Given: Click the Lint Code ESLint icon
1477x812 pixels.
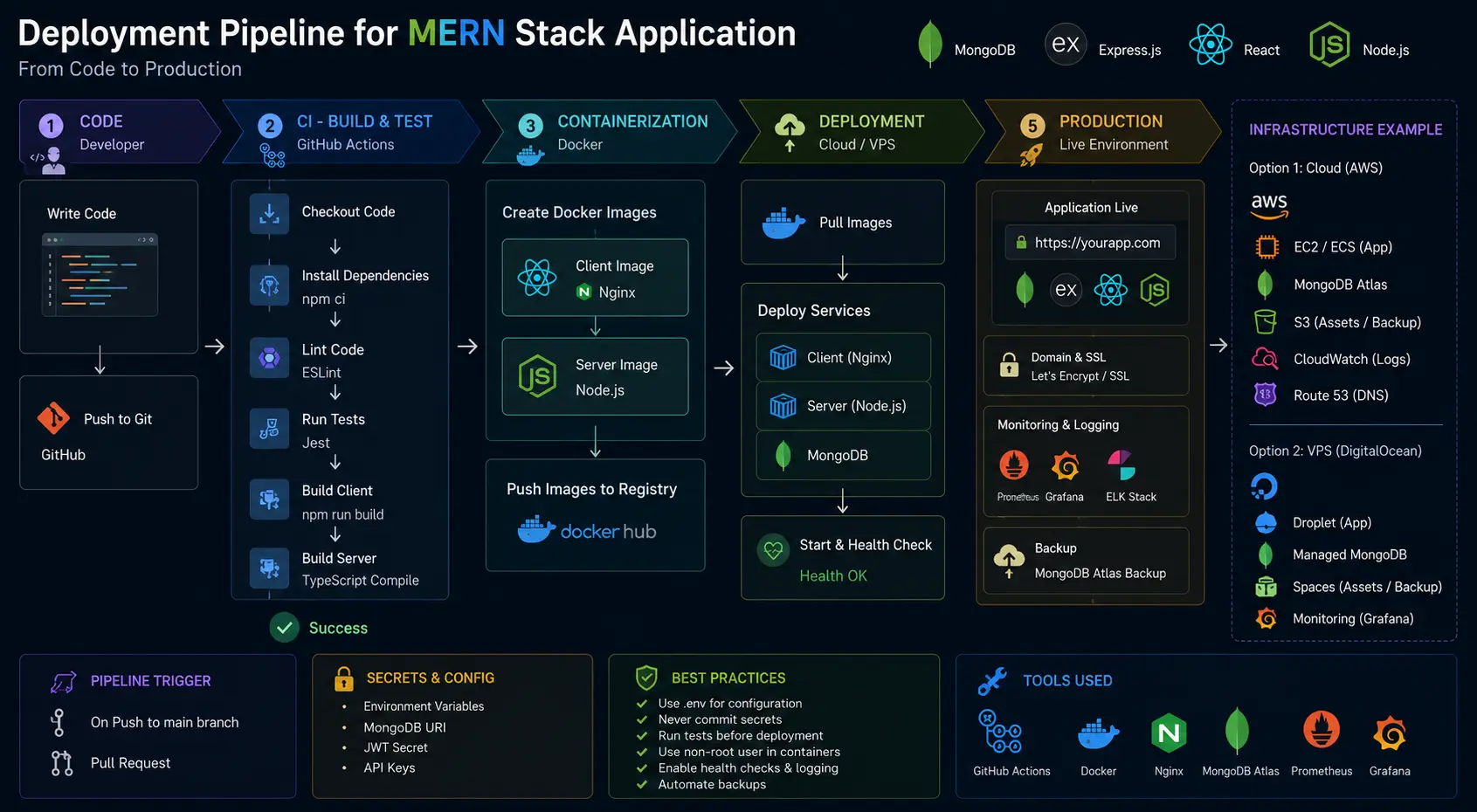Looking at the screenshot, I should click(269, 357).
